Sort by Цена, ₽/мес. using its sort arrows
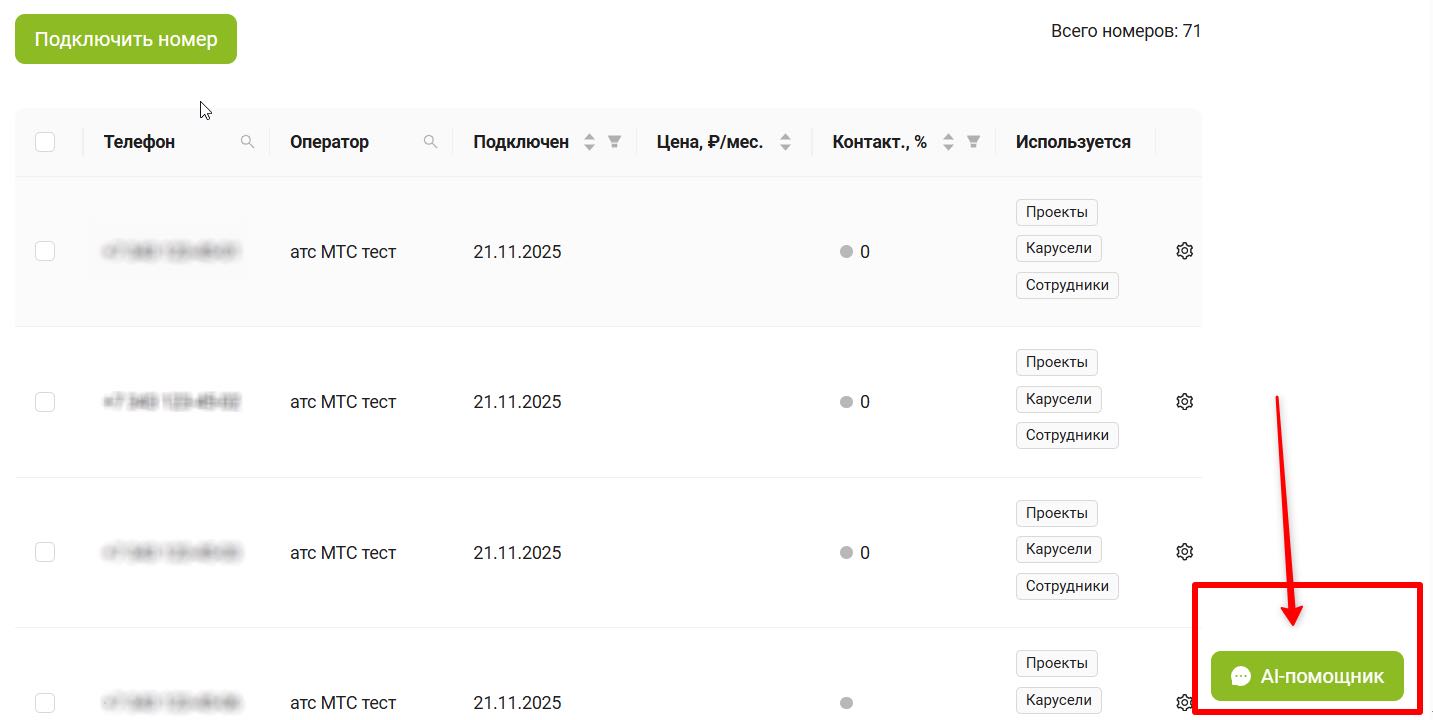 786,142
